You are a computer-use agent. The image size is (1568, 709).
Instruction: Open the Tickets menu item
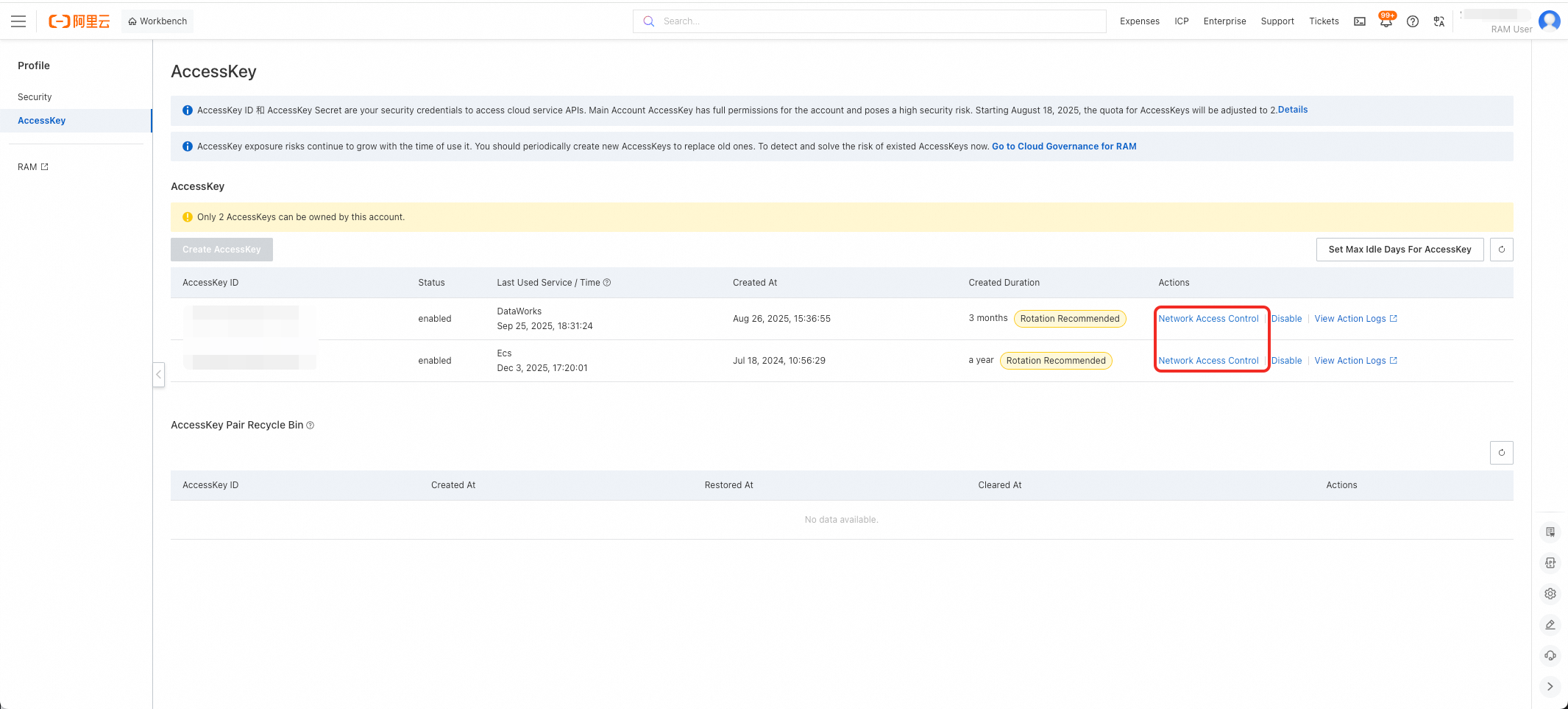point(1324,21)
